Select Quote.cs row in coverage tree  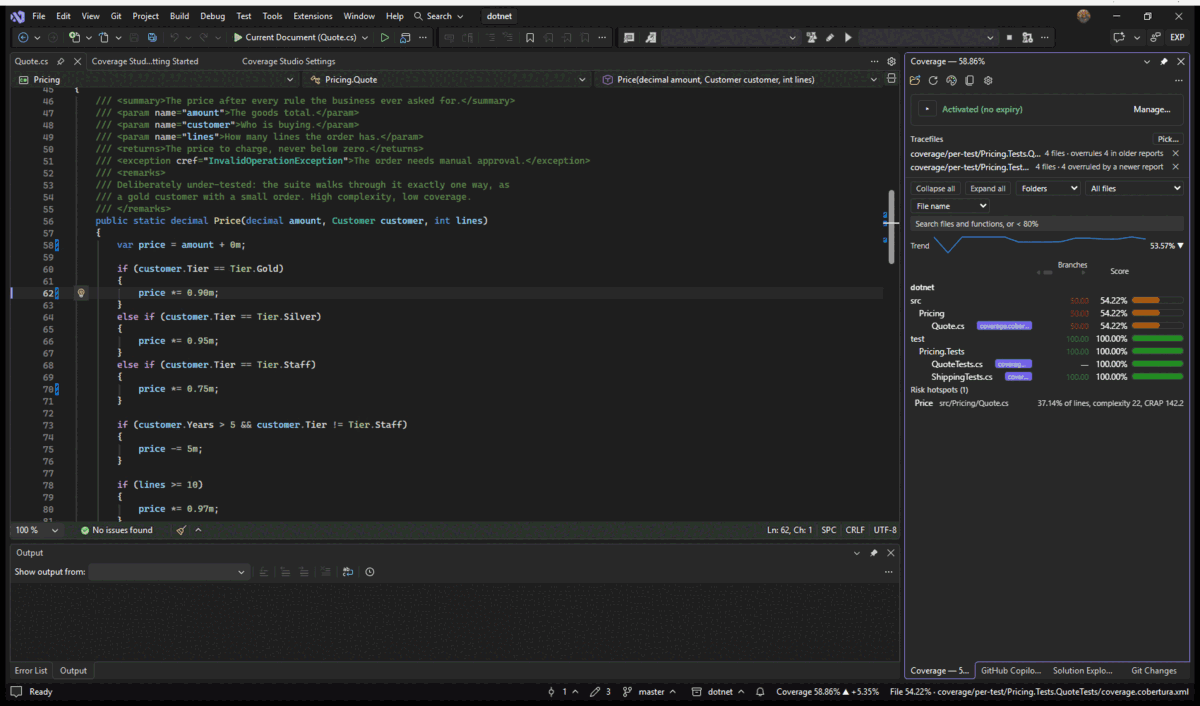pos(1046,325)
